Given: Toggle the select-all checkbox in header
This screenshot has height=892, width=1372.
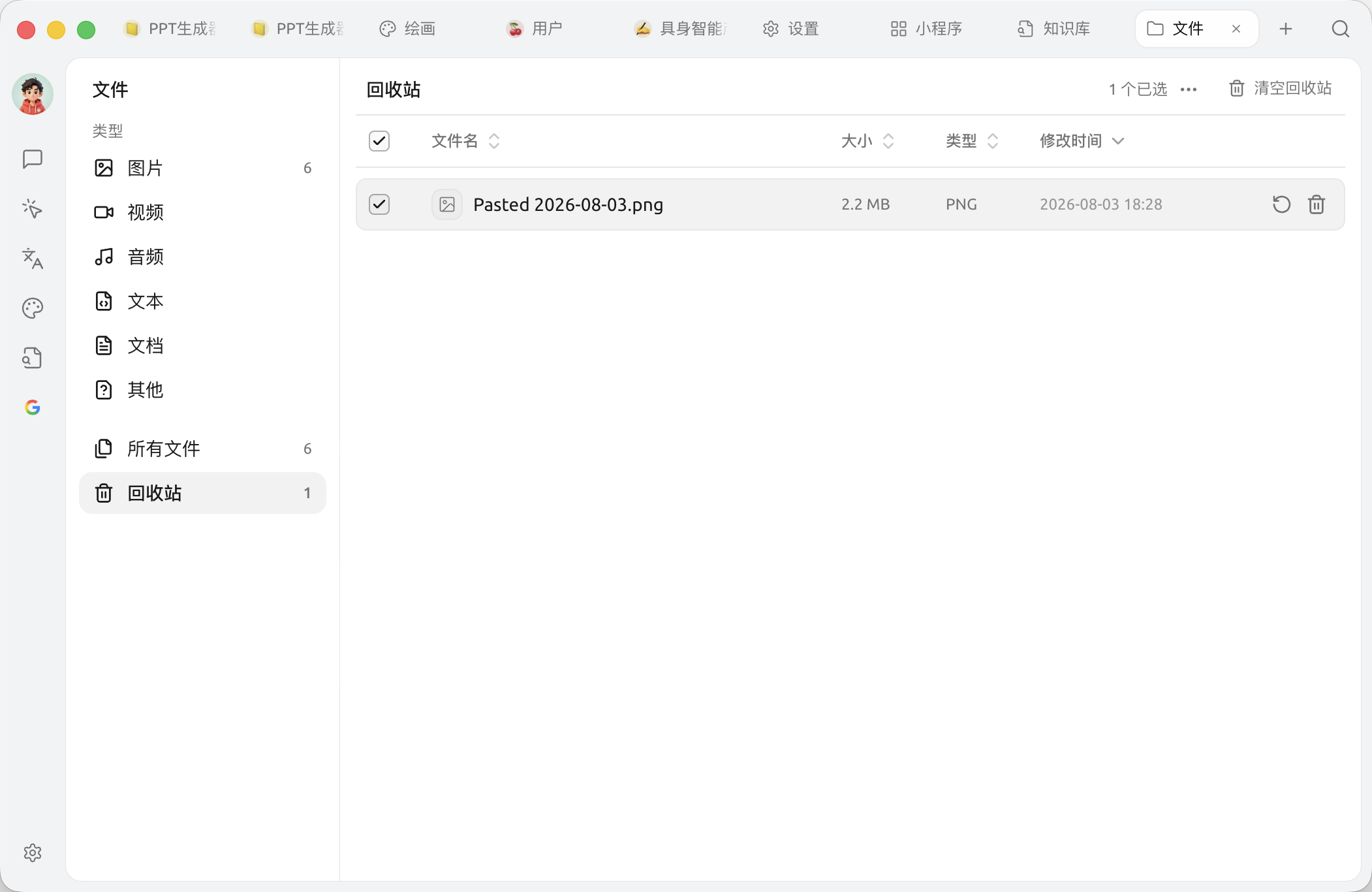Looking at the screenshot, I should coord(379,141).
